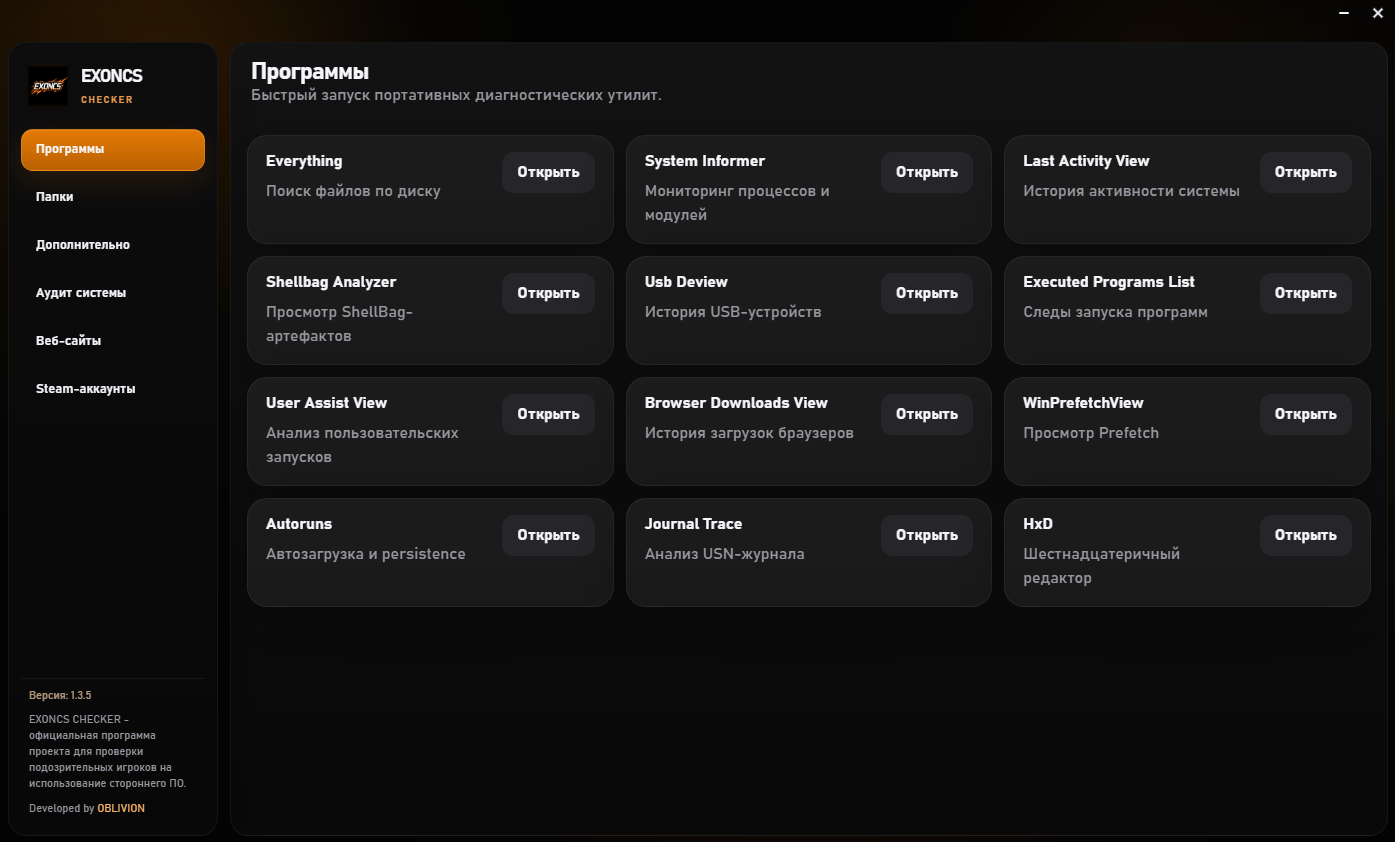Select the Программы sidebar tab
Viewport: 1395px width, 842px height.
click(x=113, y=149)
